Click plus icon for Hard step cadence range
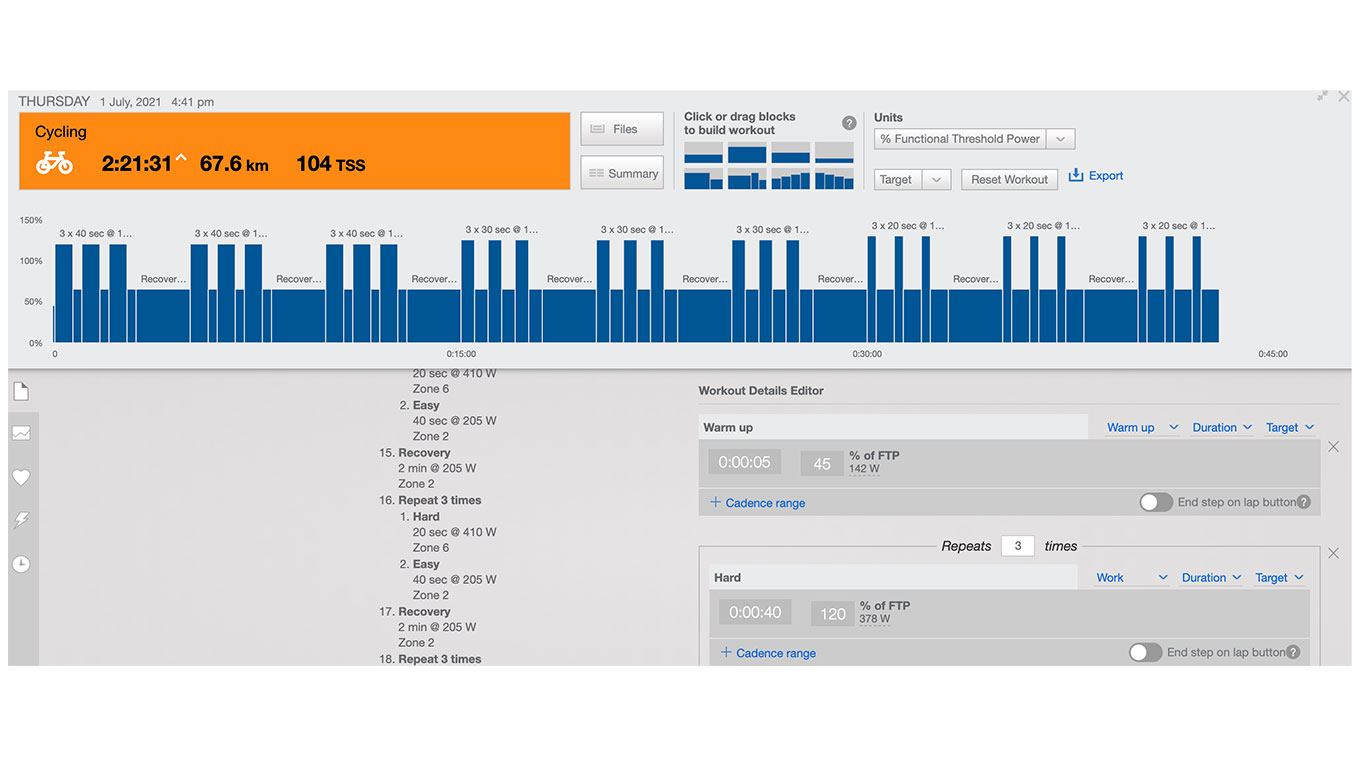 [726, 652]
